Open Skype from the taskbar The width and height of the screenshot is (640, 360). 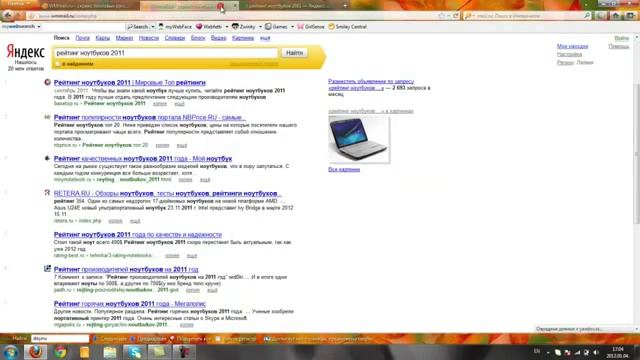[135, 352]
